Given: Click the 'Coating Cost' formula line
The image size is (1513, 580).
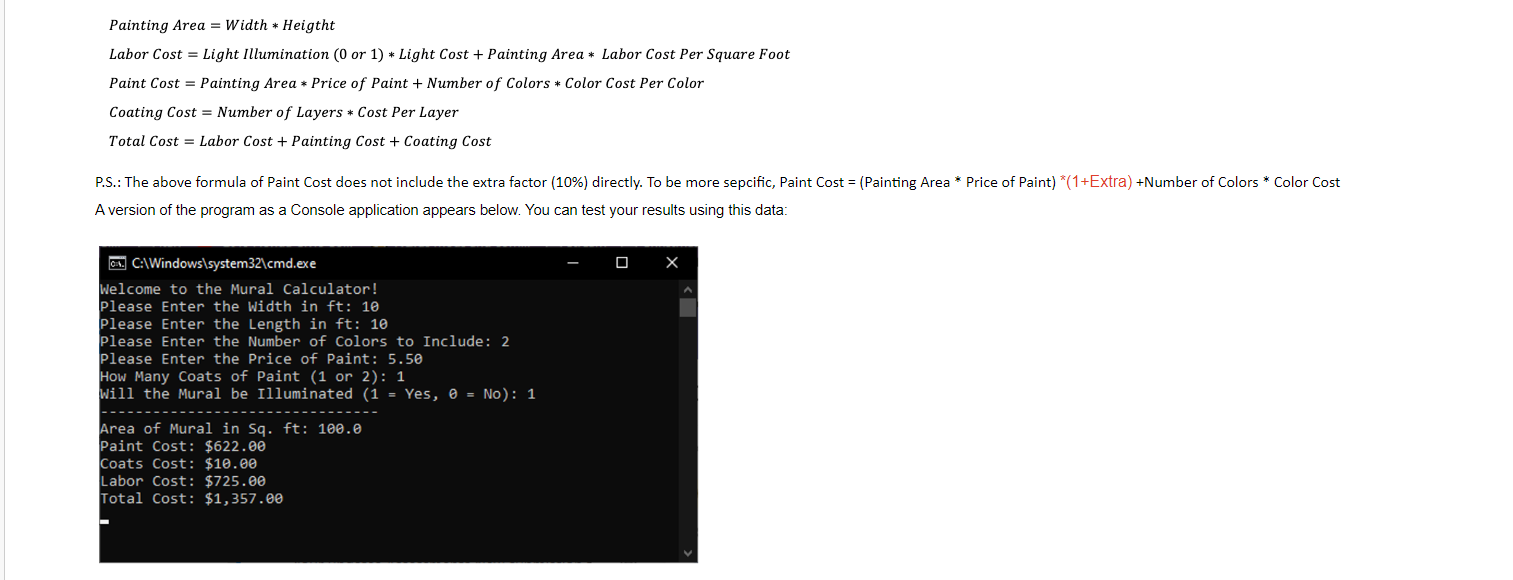Looking at the screenshot, I should (x=283, y=112).
